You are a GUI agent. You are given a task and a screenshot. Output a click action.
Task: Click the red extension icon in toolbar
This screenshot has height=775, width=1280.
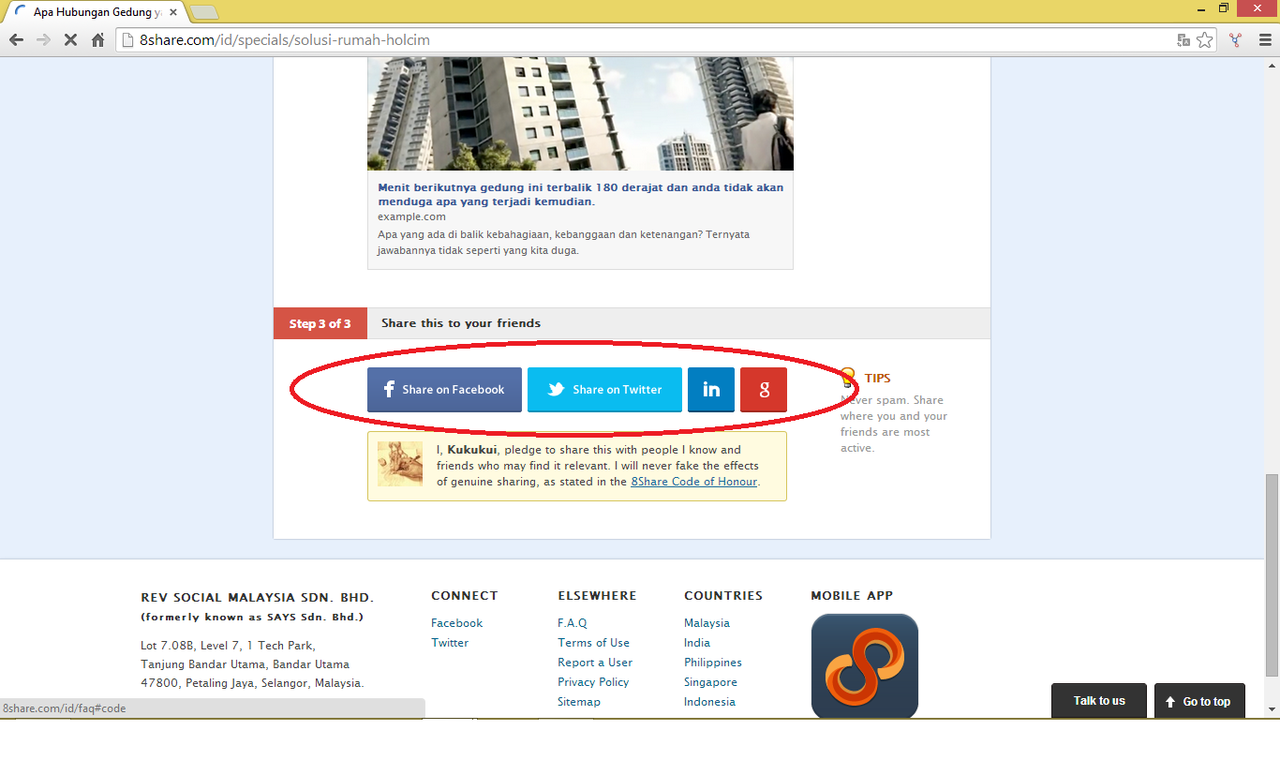pyautogui.click(x=1236, y=40)
